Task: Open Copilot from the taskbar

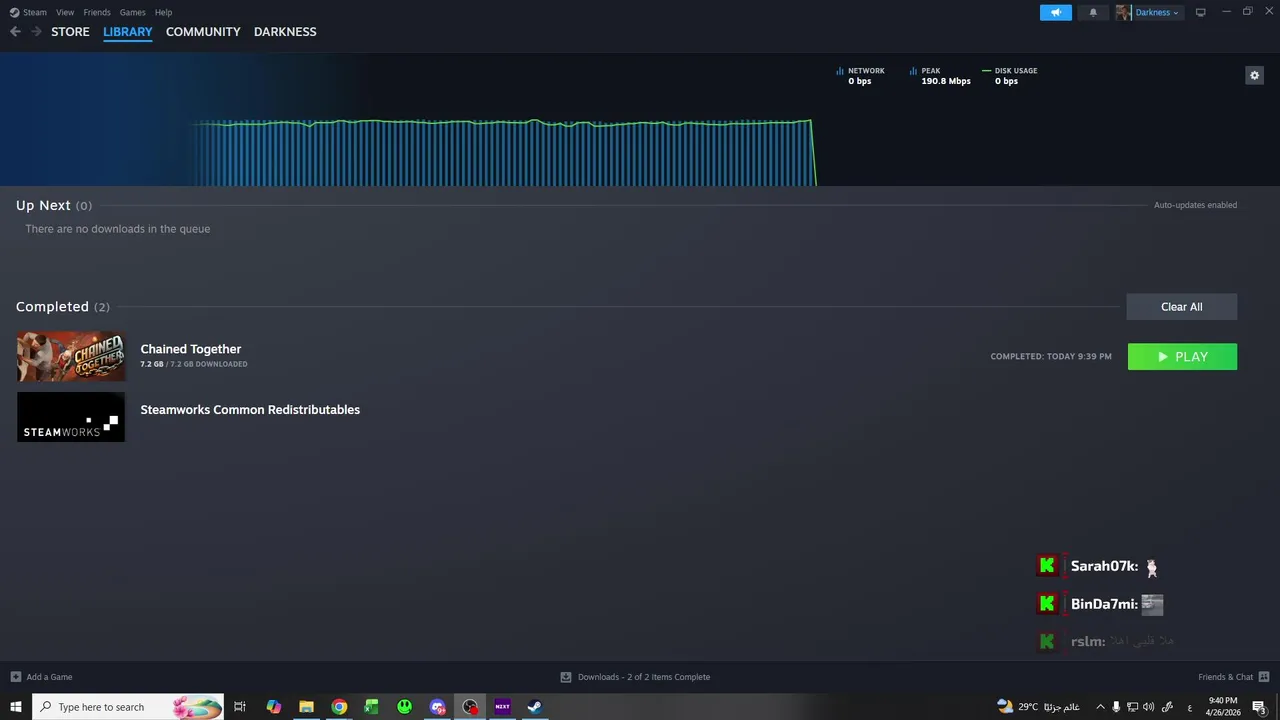Action: click(273, 707)
